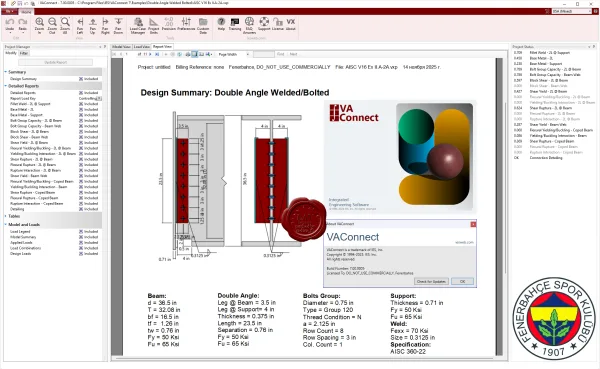
Task: Click the Zoom Out toolbar icon
Action: pyautogui.click(x=52, y=25)
